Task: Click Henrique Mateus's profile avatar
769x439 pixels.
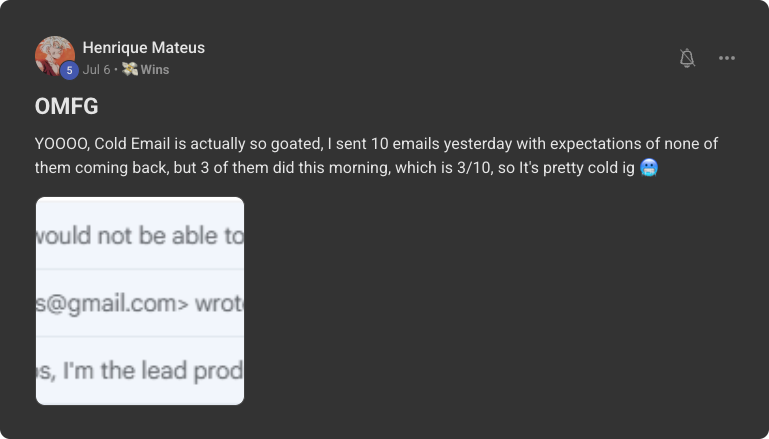Action: pyautogui.click(x=54, y=56)
